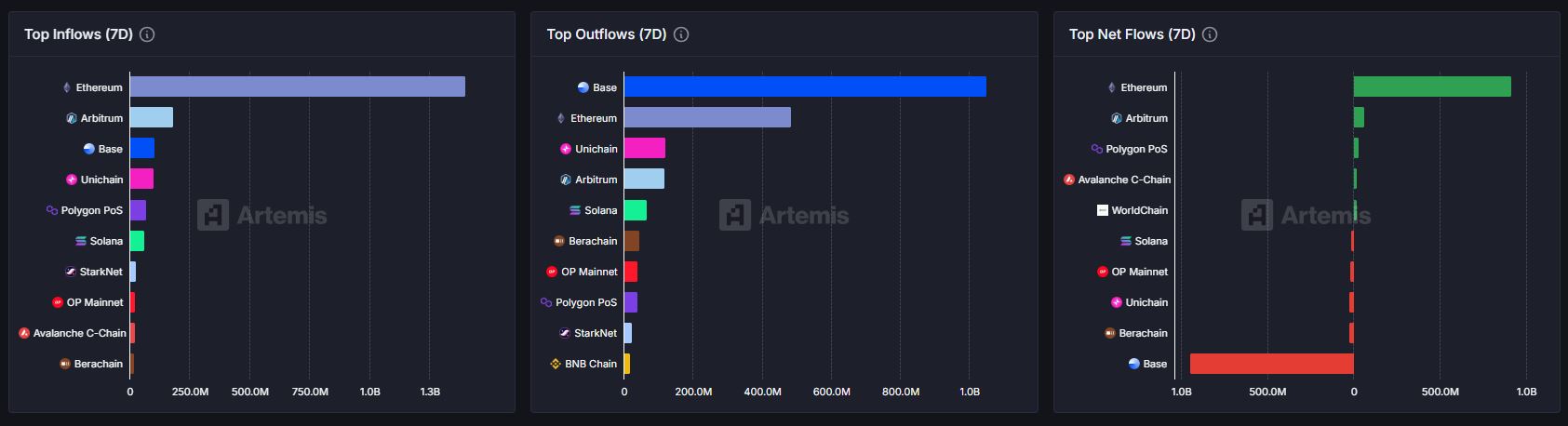
Task: Click the Top Outflows (7D) title
Action: pos(607,34)
